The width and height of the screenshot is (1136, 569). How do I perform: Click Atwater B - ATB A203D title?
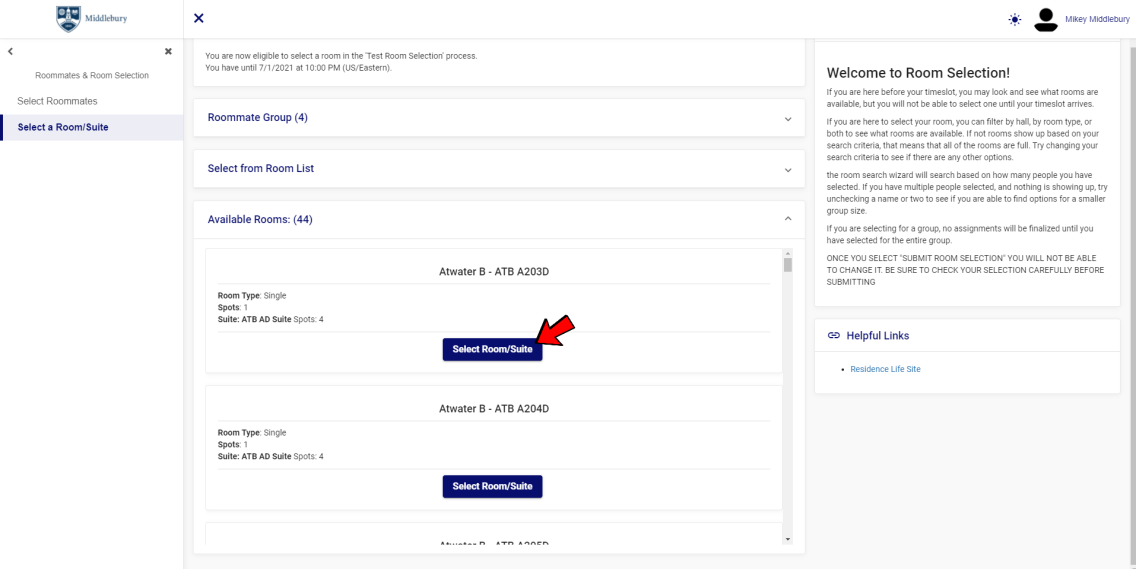(x=494, y=272)
